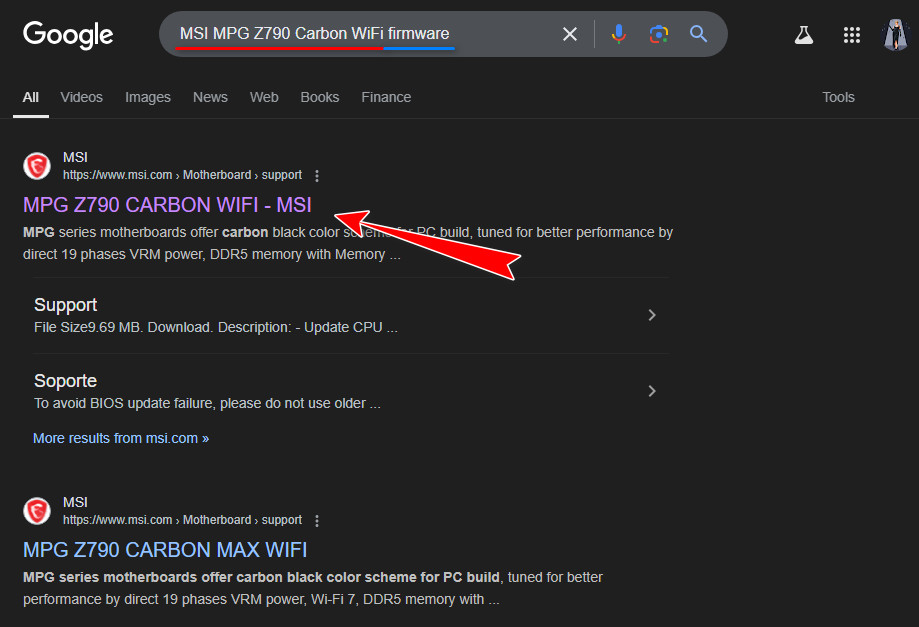919x627 pixels.
Task: Open the Soporte sitelink
Action: tap(65, 381)
